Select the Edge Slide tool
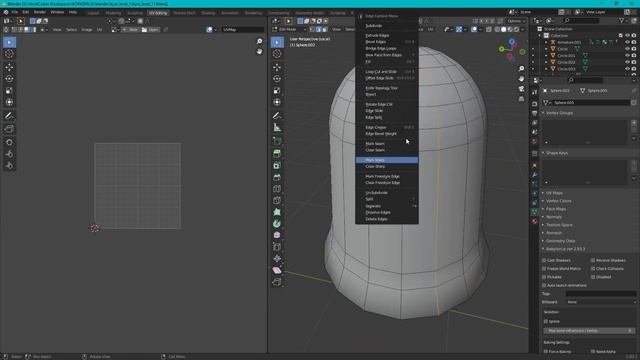 tap(277, 247)
